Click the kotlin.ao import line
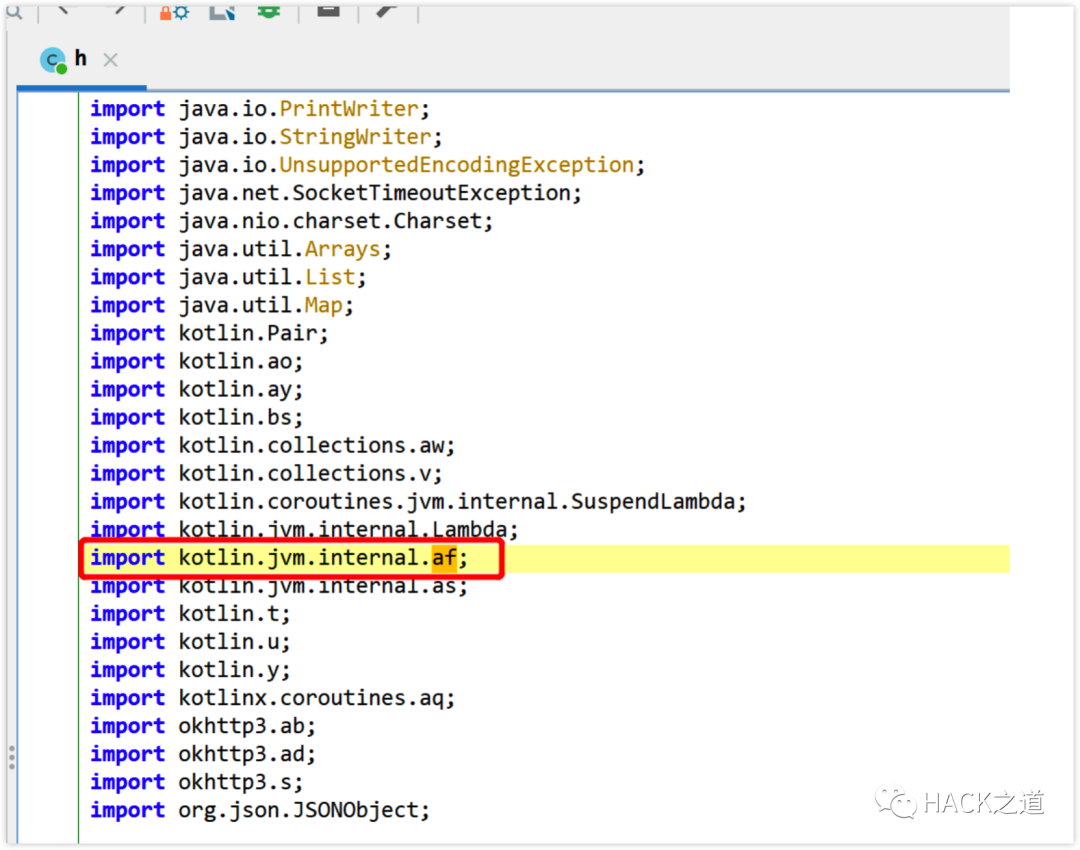The width and height of the screenshot is (1080, 850). click(x=197, y=362)
